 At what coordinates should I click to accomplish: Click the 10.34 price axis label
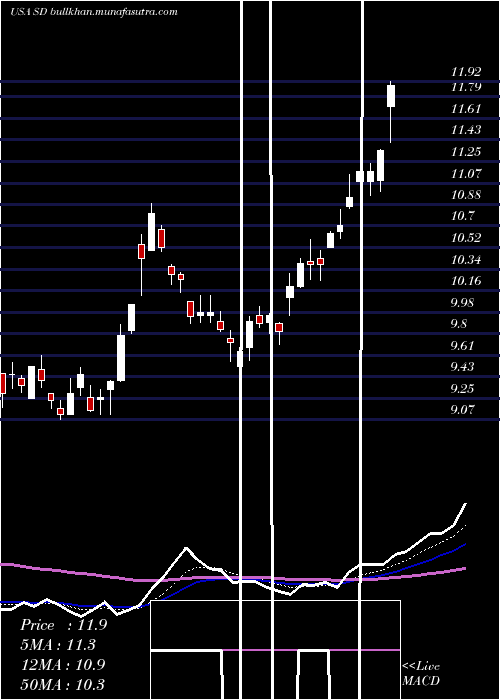pos(467,259)
